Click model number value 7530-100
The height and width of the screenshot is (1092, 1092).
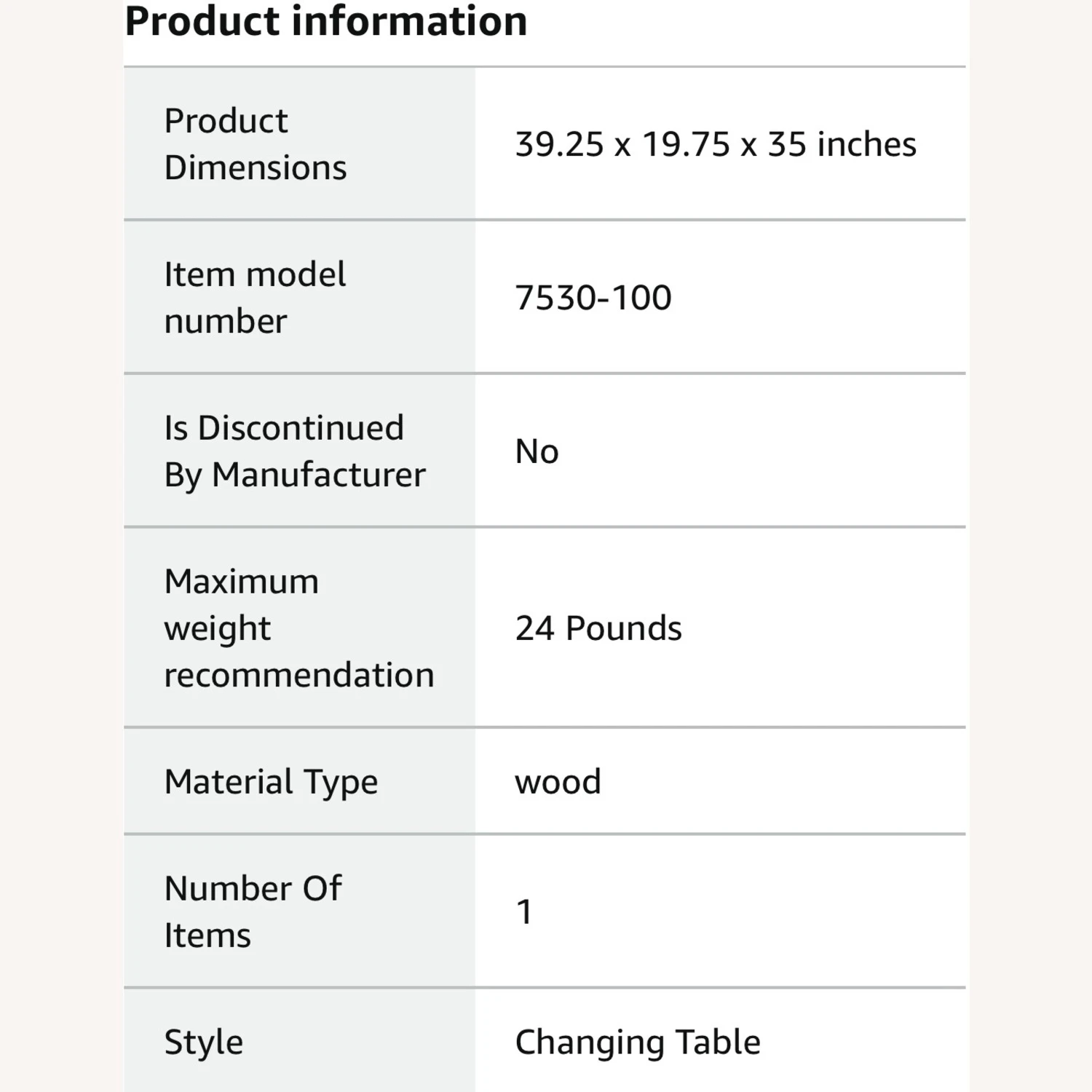[x=593, y=298]
